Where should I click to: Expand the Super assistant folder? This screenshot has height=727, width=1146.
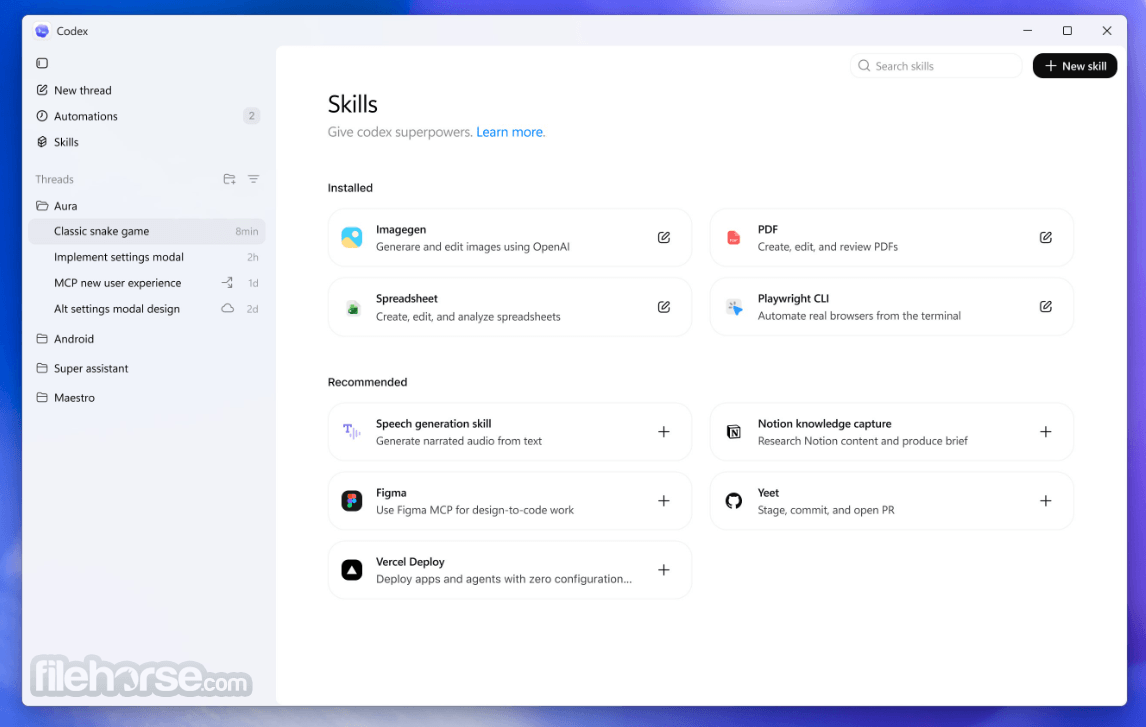82,368
